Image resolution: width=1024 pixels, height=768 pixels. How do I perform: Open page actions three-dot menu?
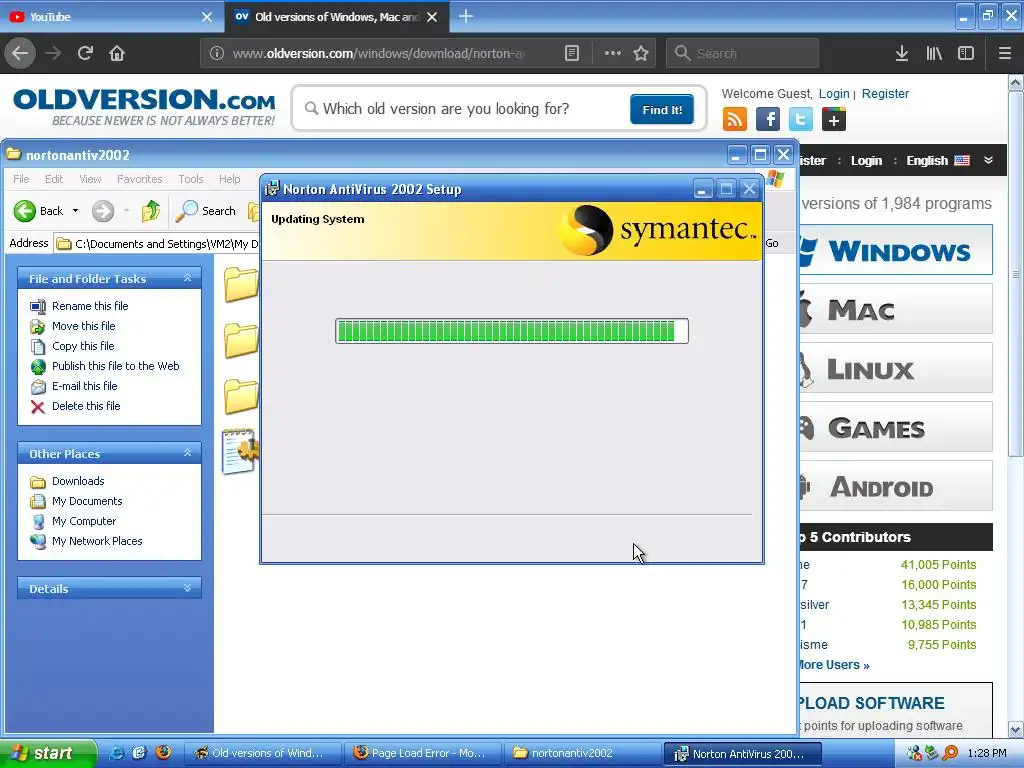click(x=613, y=53)
